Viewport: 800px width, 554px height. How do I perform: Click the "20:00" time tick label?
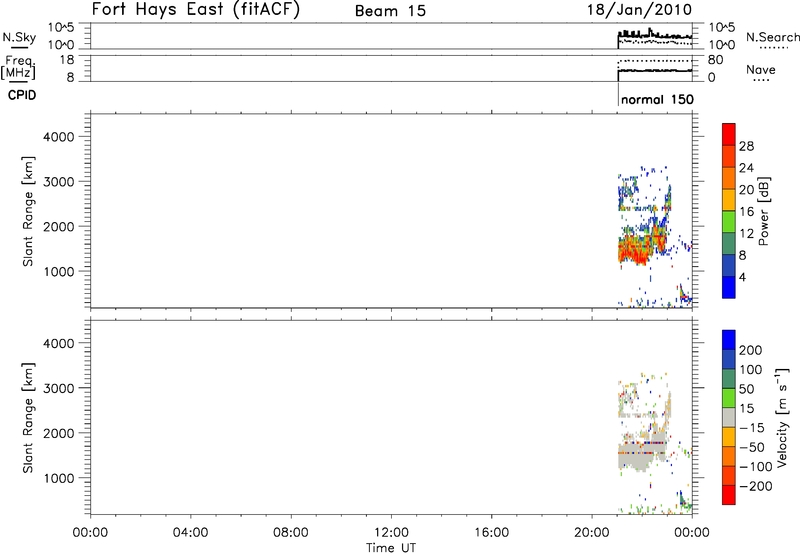[591, 533]
